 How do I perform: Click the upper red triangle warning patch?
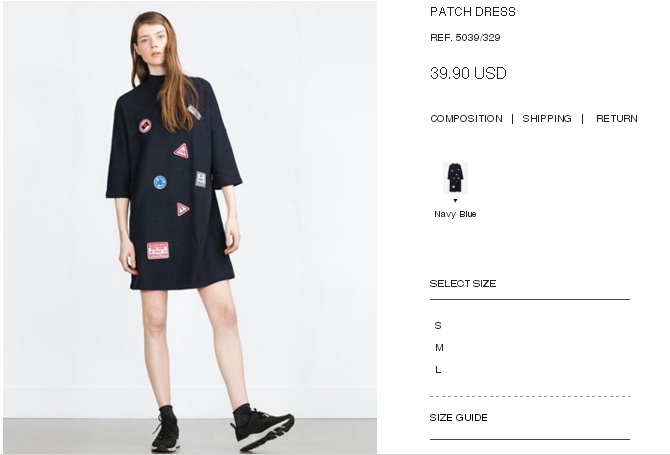pos(182,150)
